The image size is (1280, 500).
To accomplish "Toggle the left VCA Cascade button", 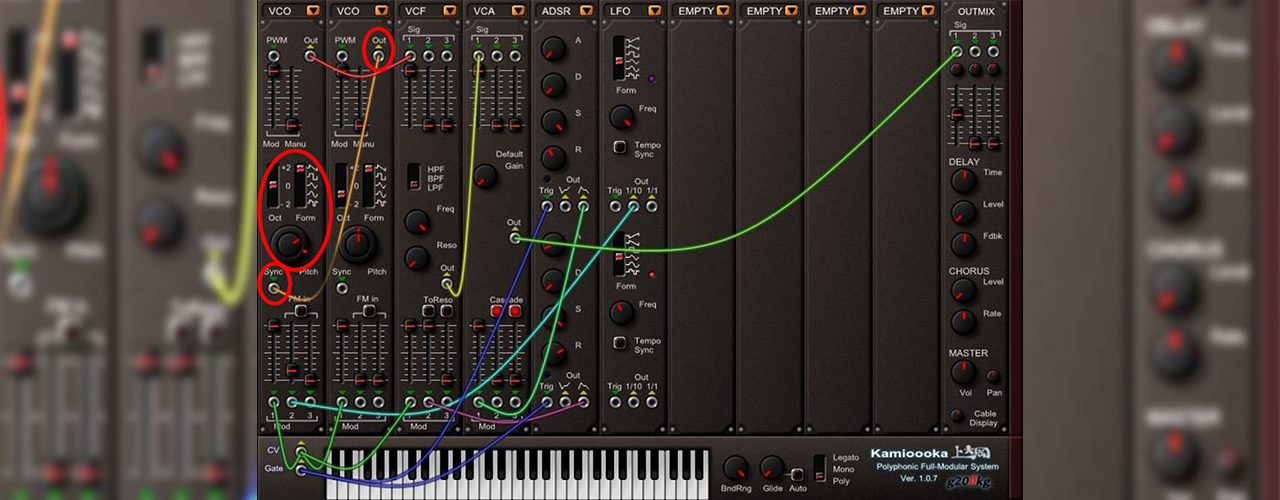I will pyautogui.click(x=497, y=311).
